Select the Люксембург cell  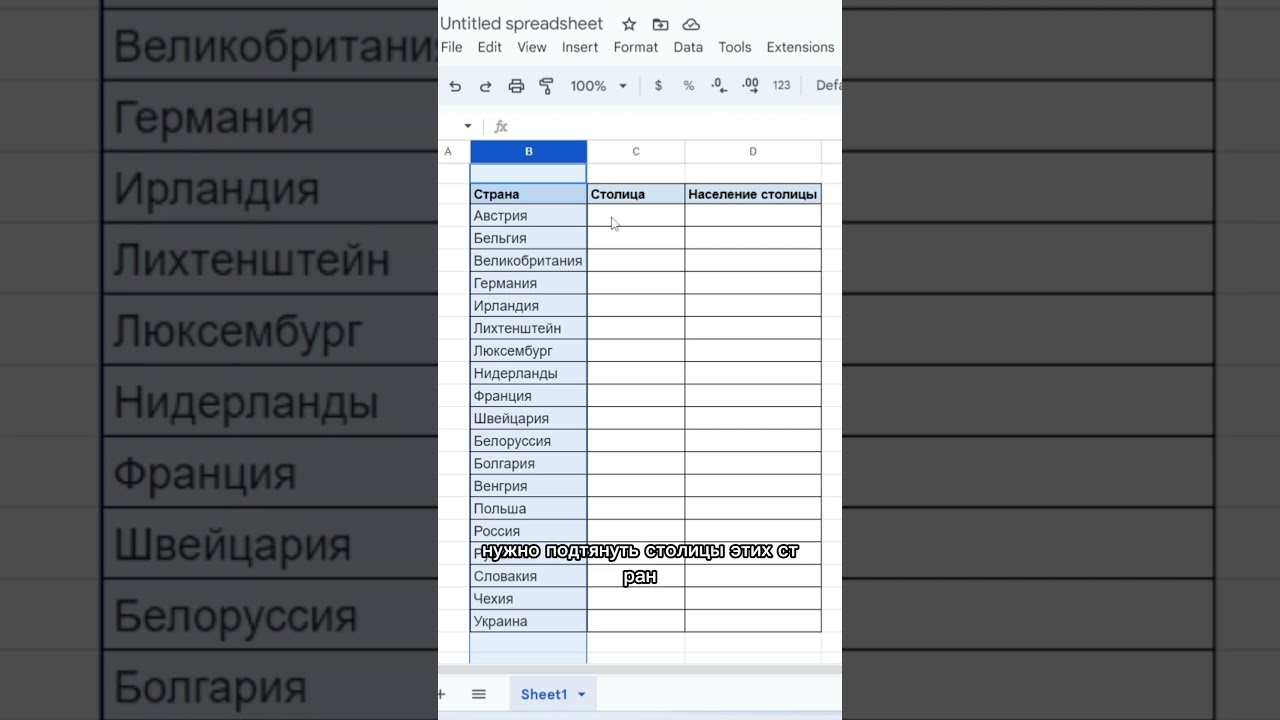528,351
